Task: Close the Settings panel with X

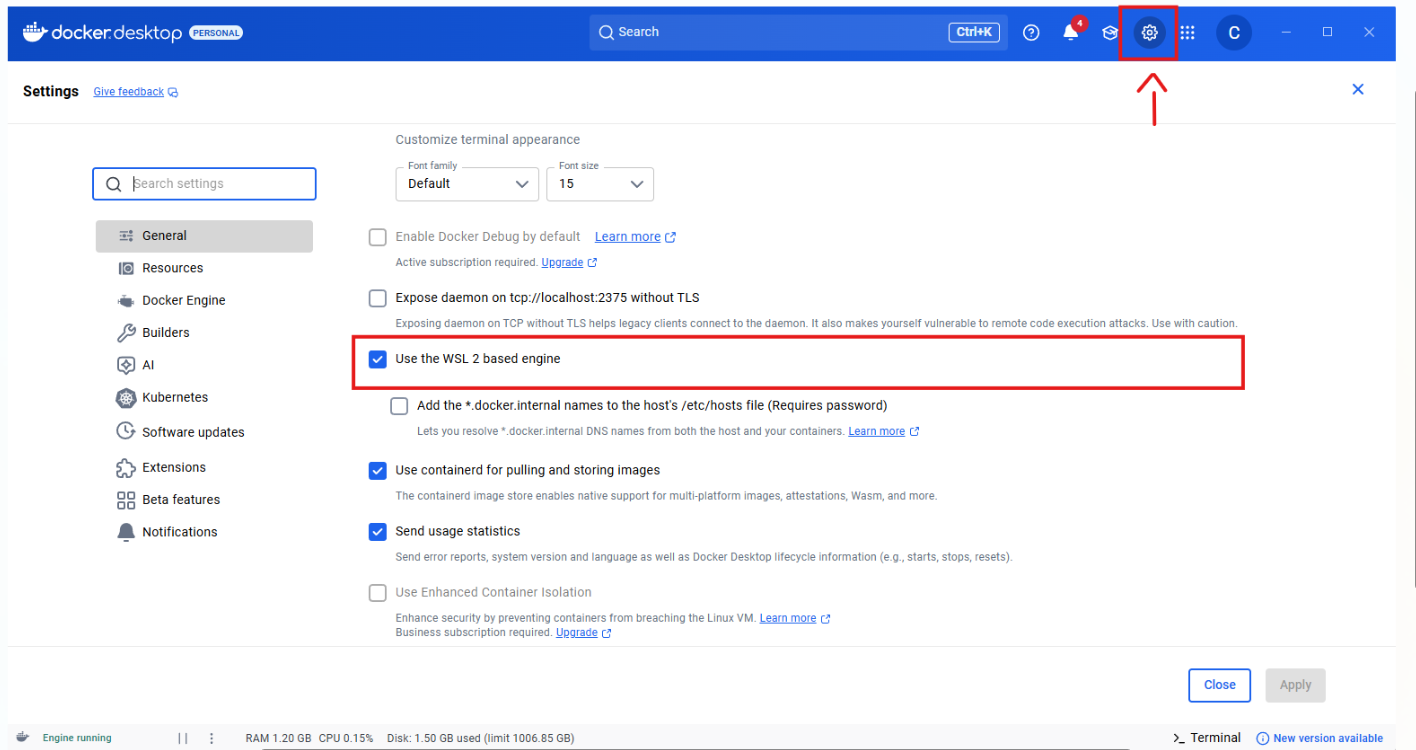Action: tap(1358, 89)
